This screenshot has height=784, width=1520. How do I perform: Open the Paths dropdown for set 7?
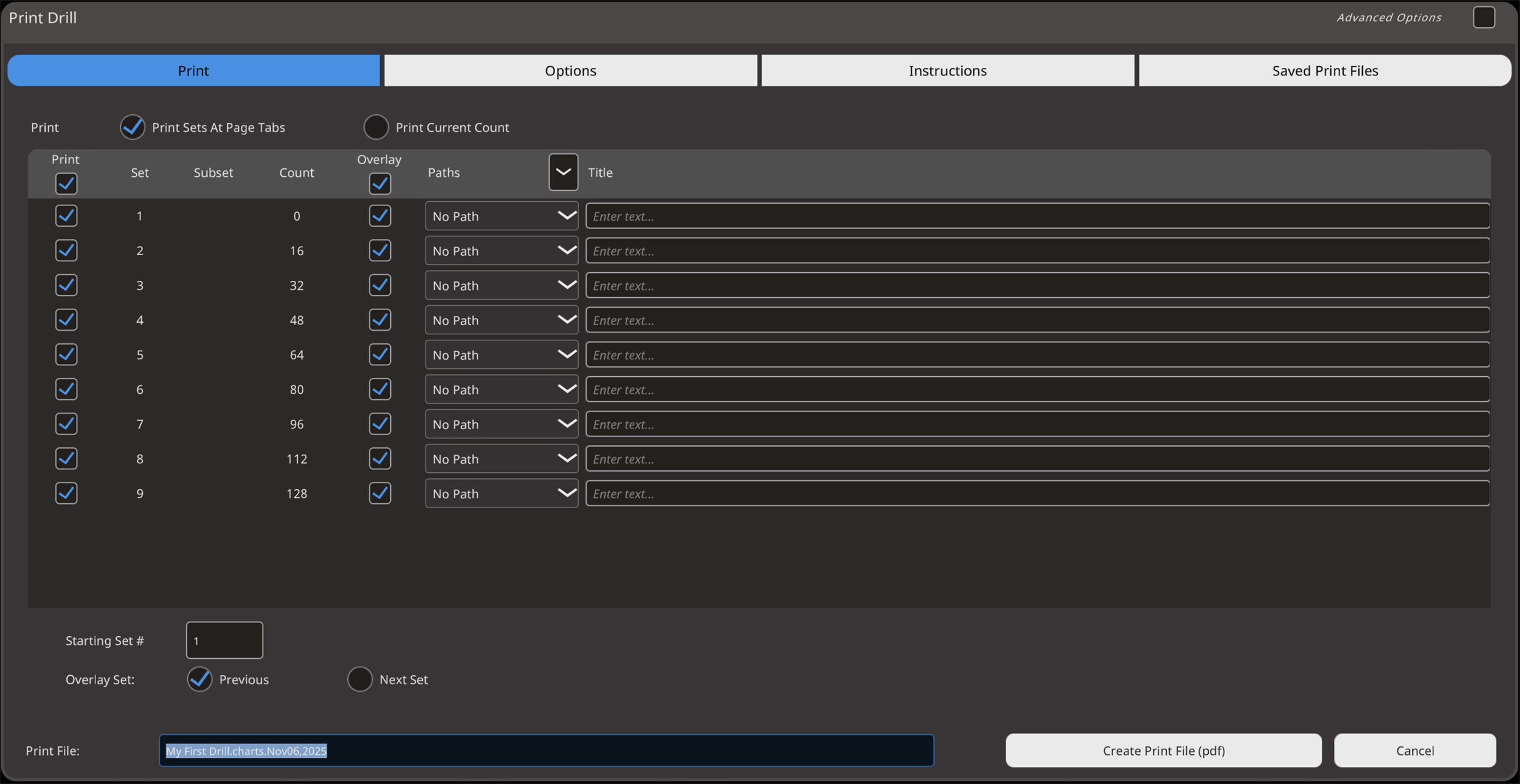(x=502, y=424)
